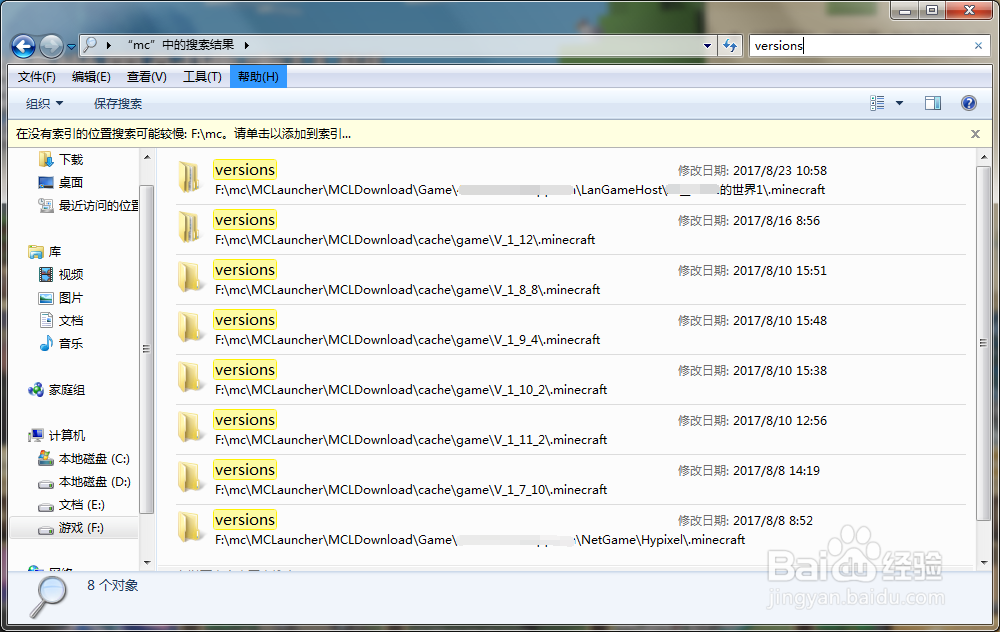Open the 帮助(H) menu
Screen dimensions: 1000x632
coord(258,77)
